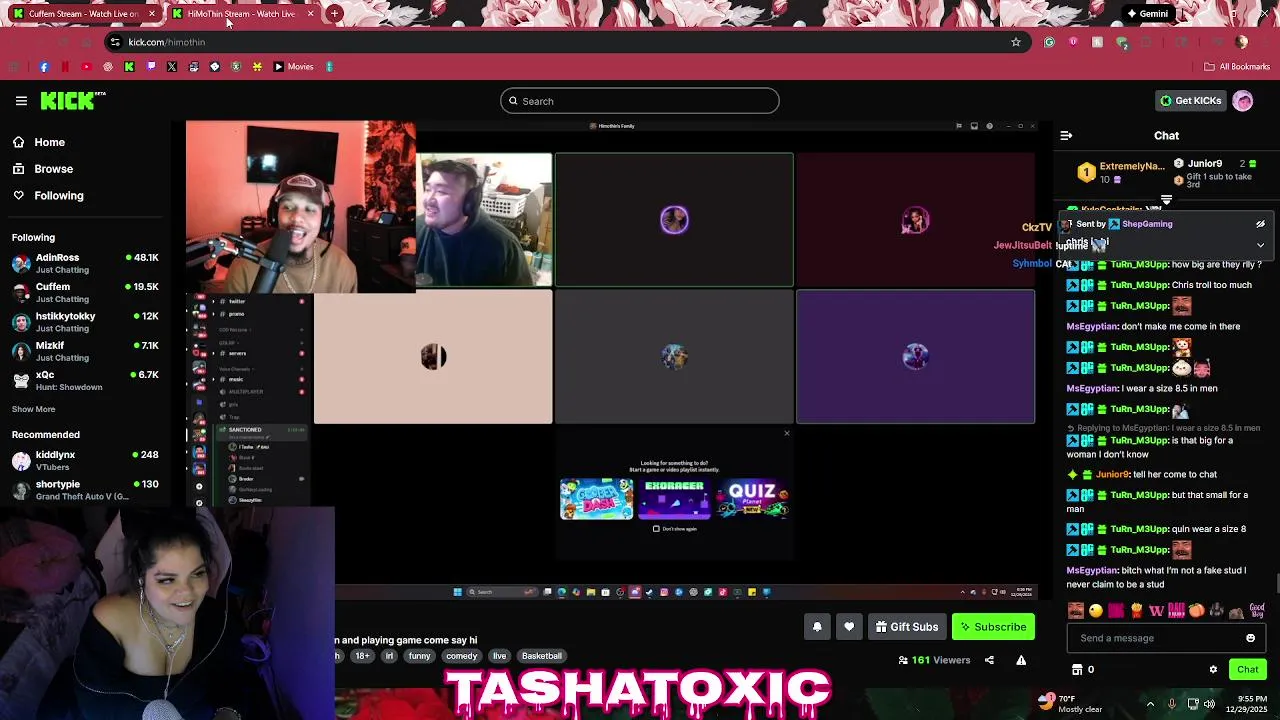Click the KICK logo
Screen dimensions: 1280x720
point(72,100)
